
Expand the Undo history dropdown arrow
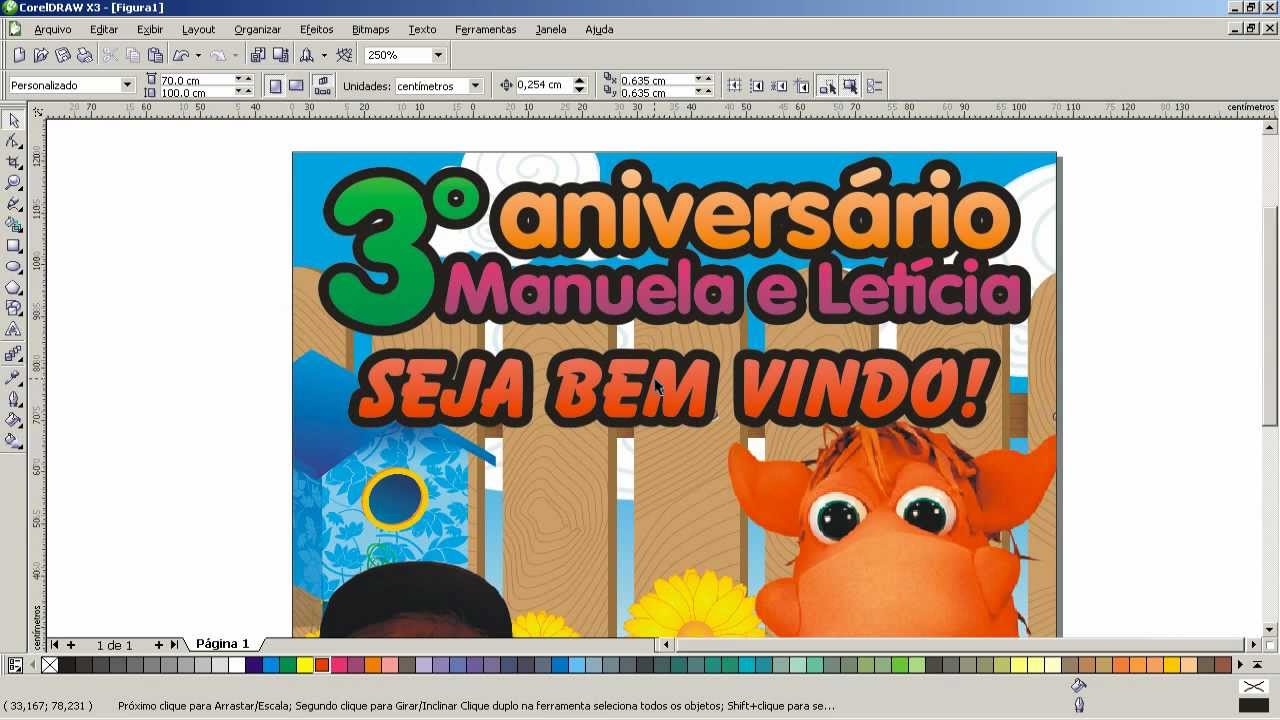pos(198,55)
